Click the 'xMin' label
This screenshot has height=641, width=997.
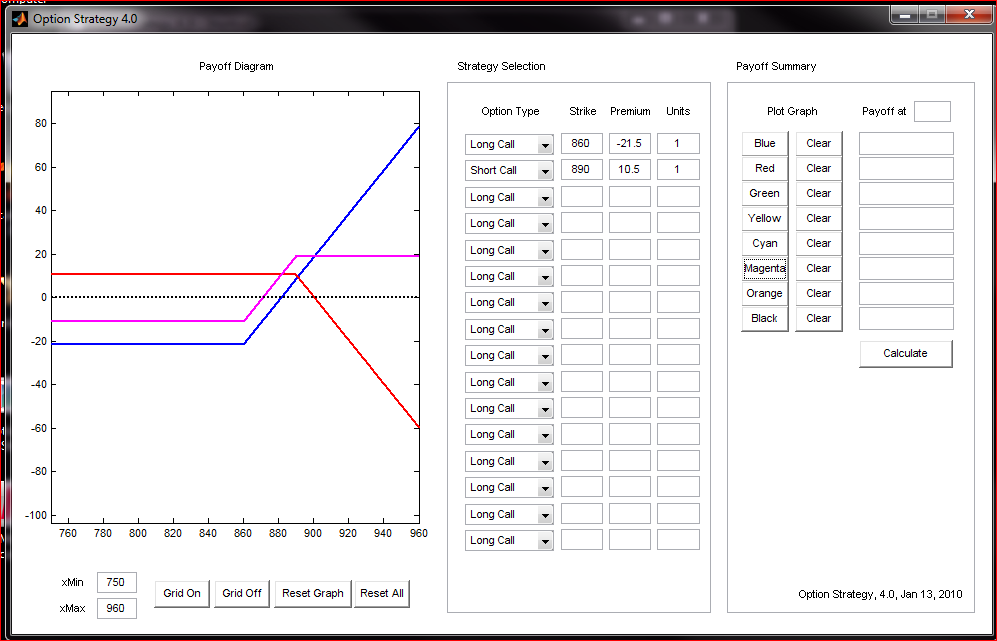click(x=72, y=582)
